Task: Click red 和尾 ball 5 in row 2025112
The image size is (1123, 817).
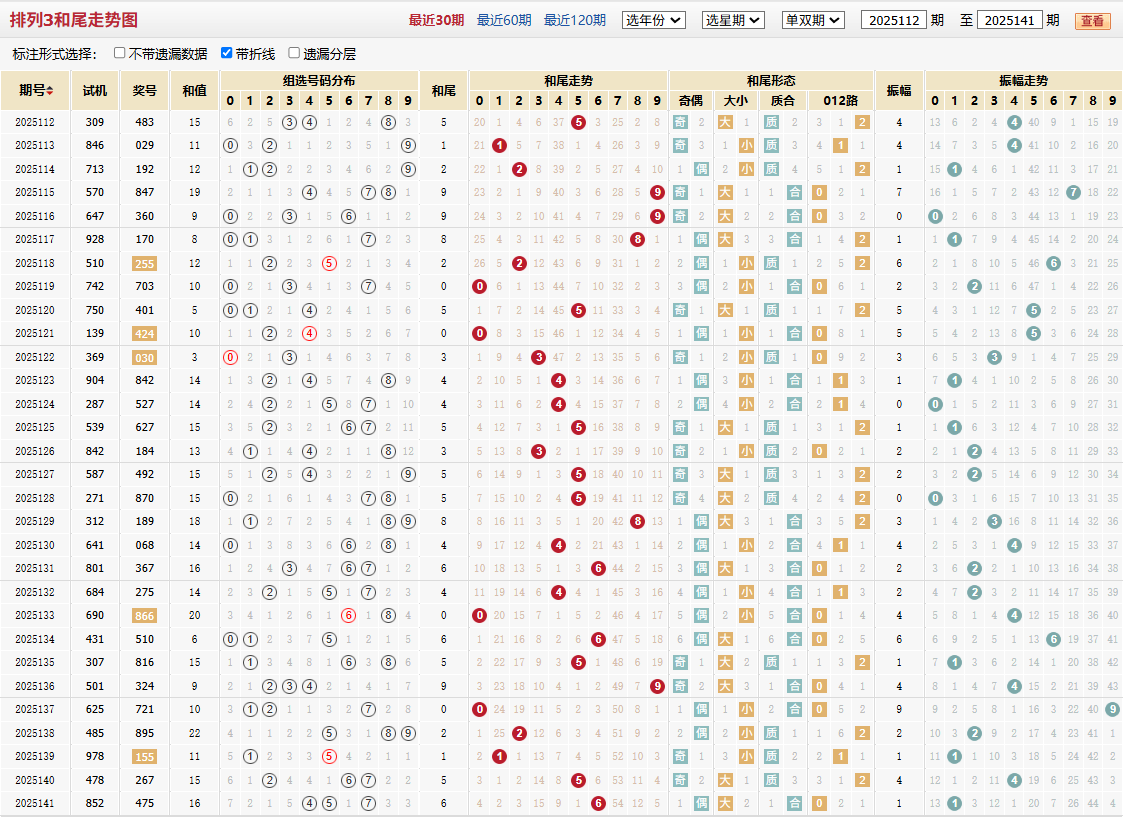Action: (x=579, y=122)
